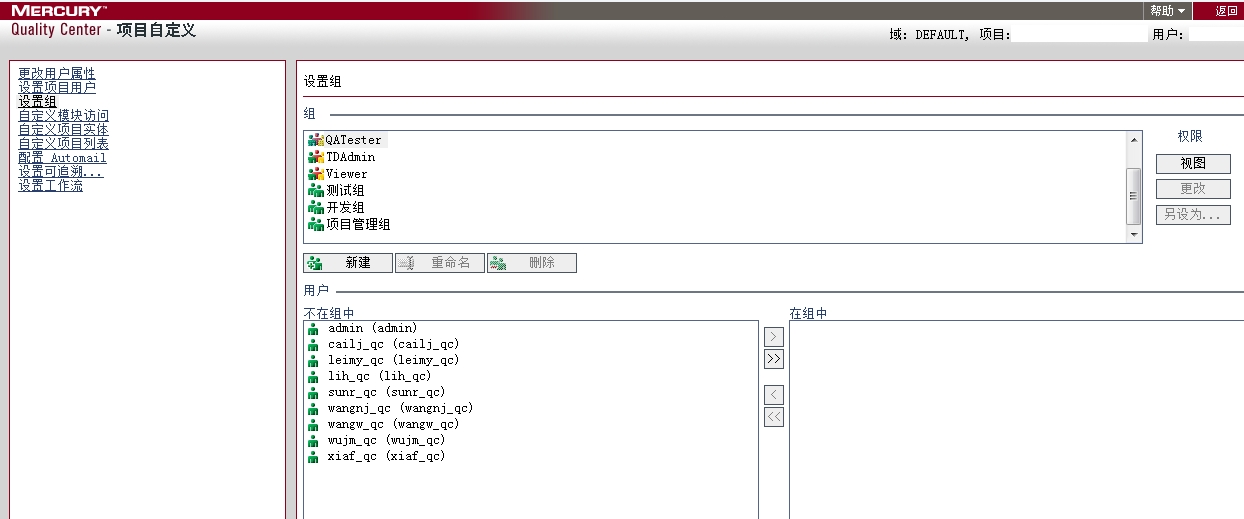Click the 开发组 group icon
Screen dimensions: 1244x519
tap(316, 208)
